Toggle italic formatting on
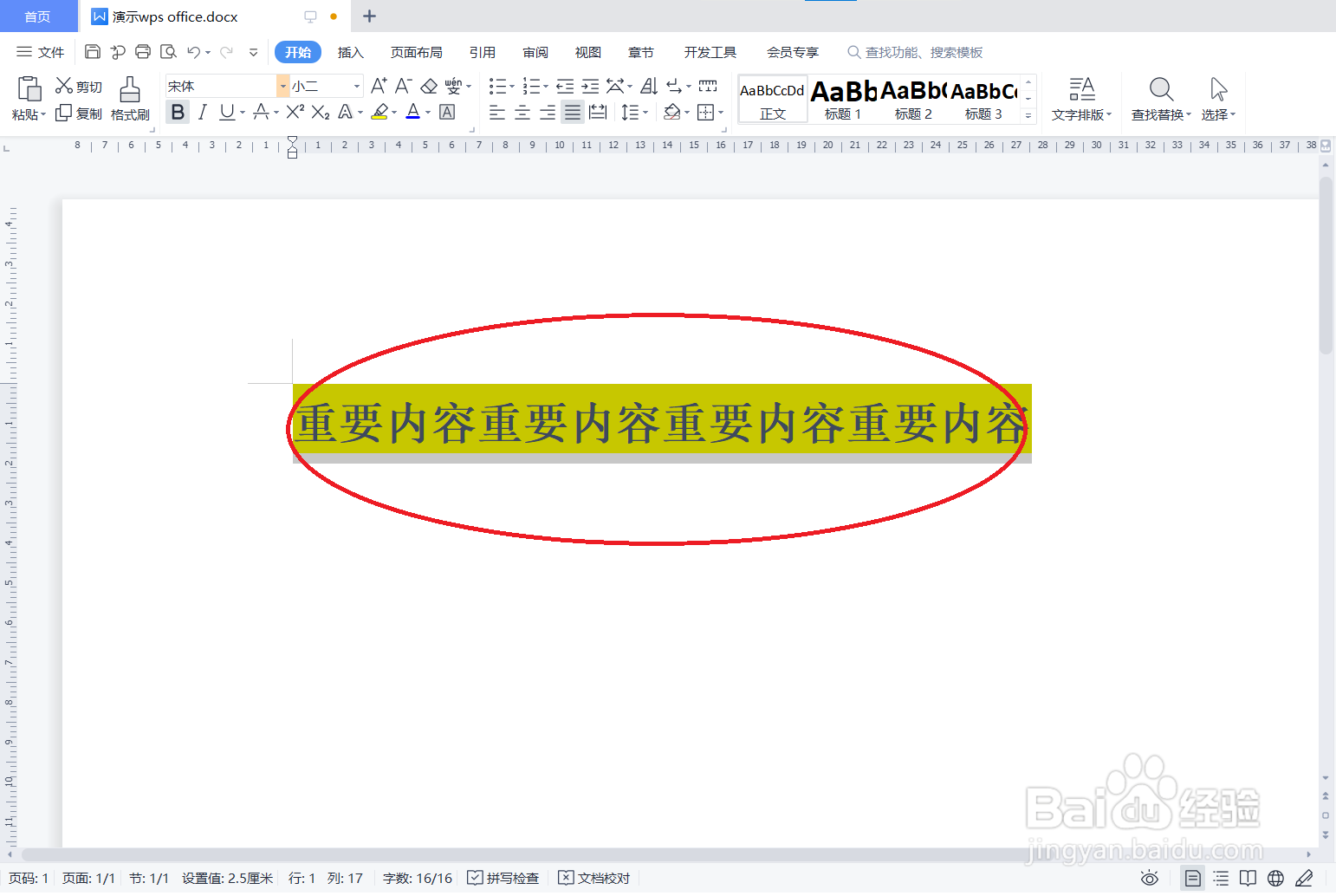The width and height of the screenshot is (1336, 896). pyautogui.click(x=202, y=112)
